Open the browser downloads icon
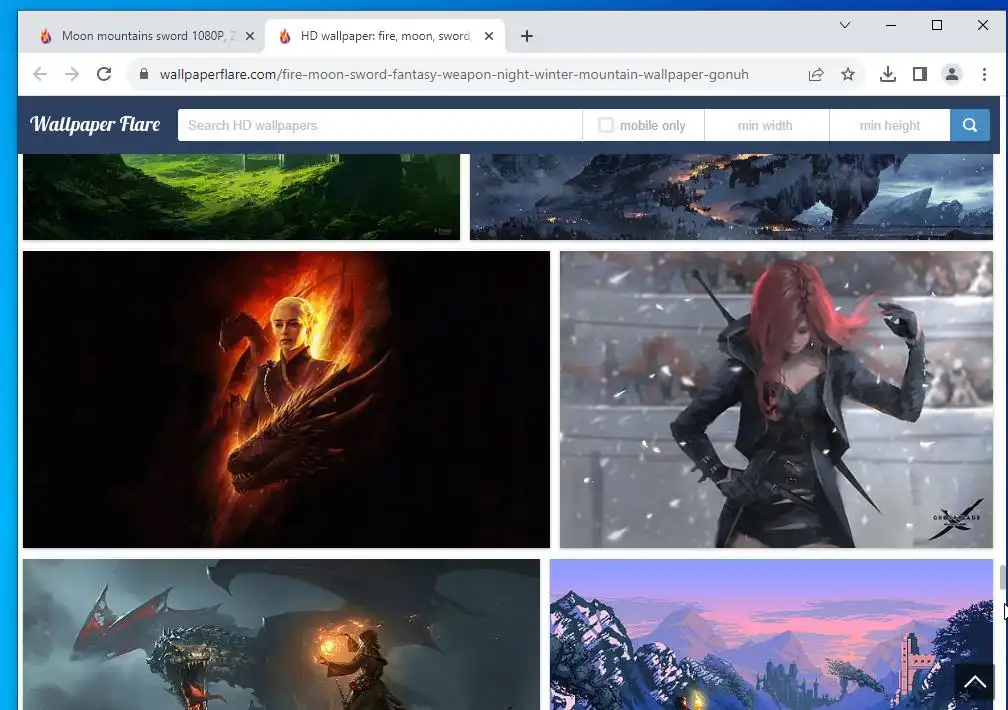The image size is (1008, 710). tap(888, 74)
